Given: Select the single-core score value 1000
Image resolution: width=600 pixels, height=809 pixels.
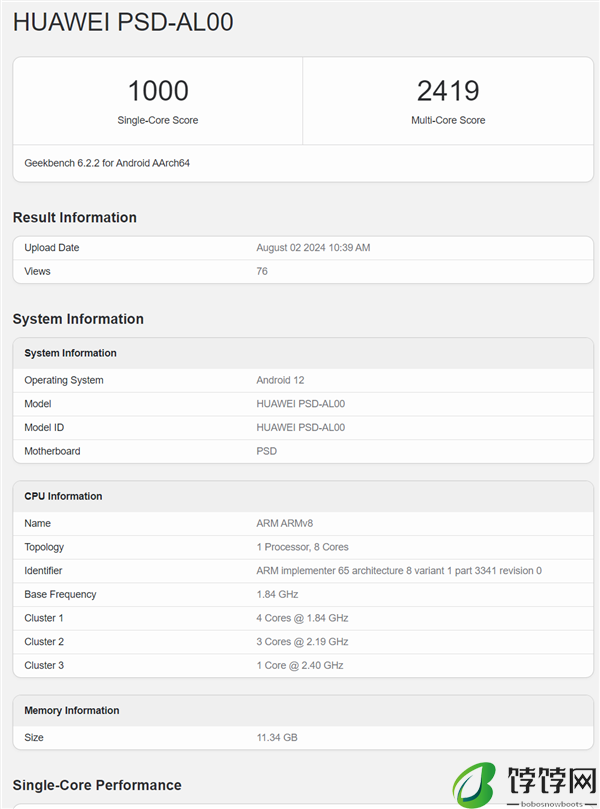Looking at the screenshot, I should pos(158,91).
